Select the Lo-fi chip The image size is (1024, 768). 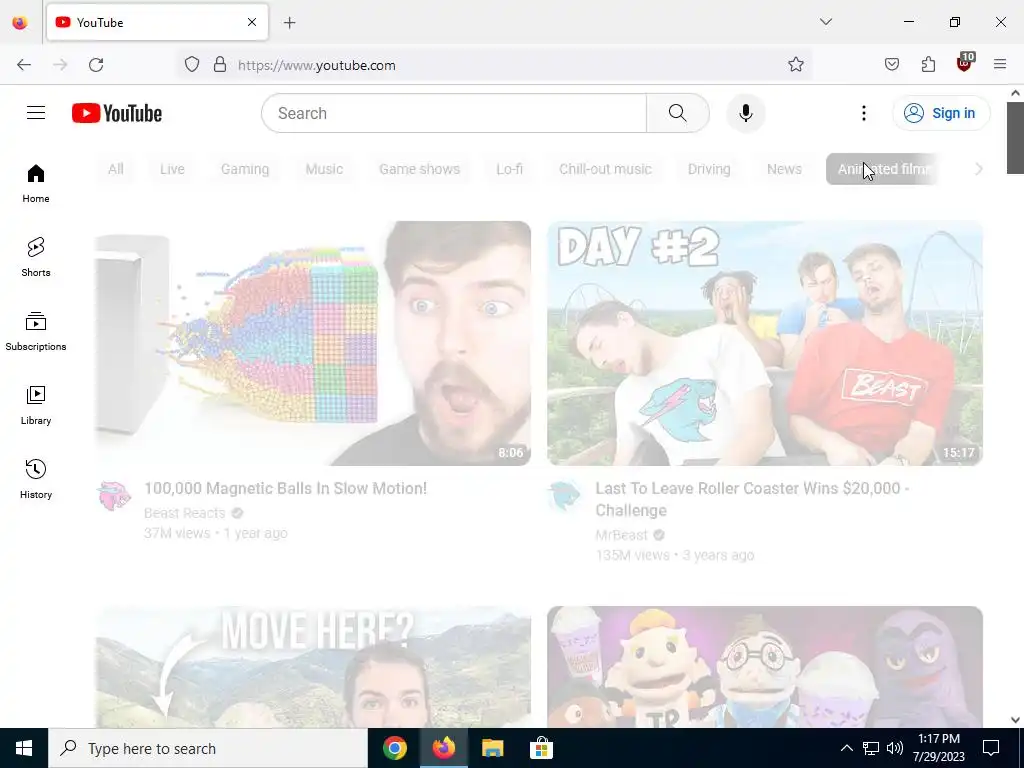pos(509,169)
